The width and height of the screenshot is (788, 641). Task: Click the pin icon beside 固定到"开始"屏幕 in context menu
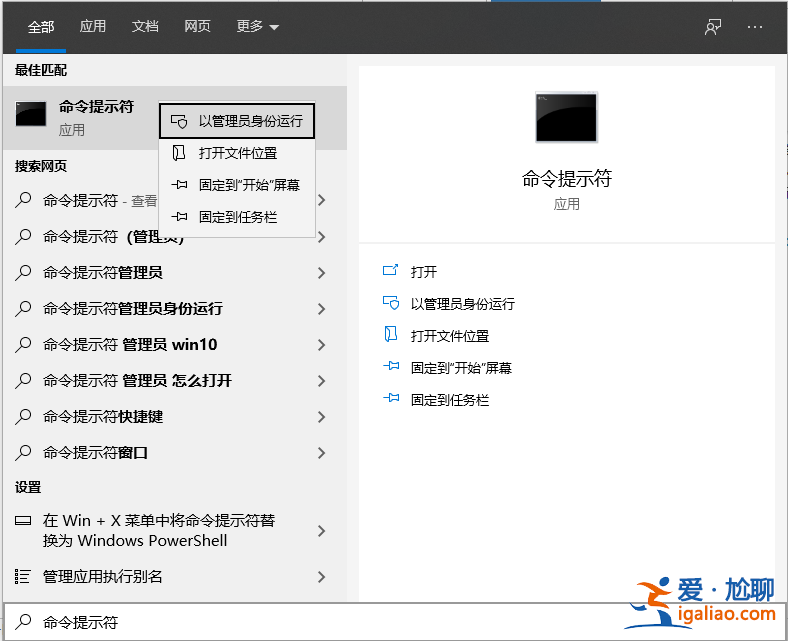[x=179, y=185]
